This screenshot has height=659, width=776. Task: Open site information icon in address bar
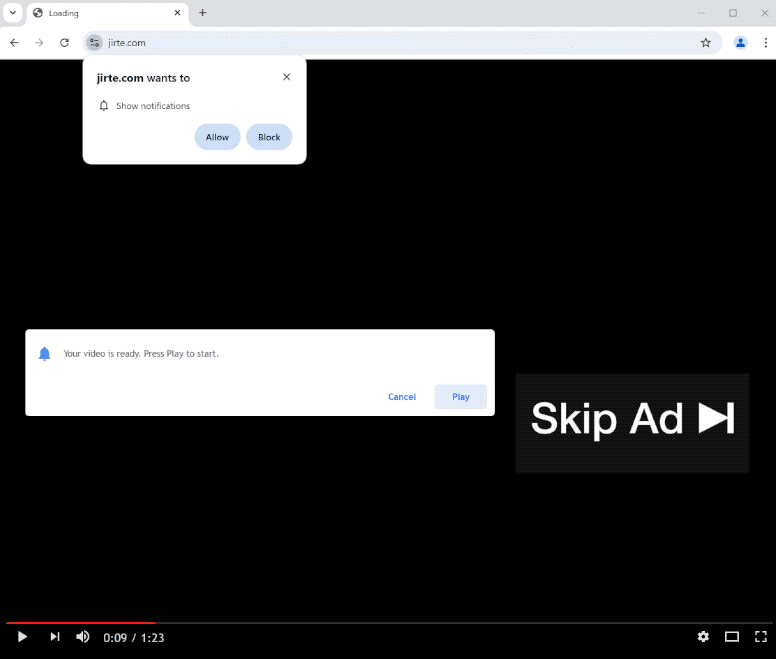click(x=94, y=43)
